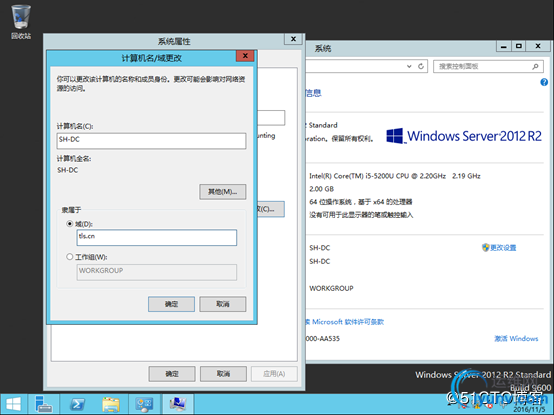Click 取消 in the 系统属性 window
This screenshot has width=554, height=415.
[x=223, y=374]
